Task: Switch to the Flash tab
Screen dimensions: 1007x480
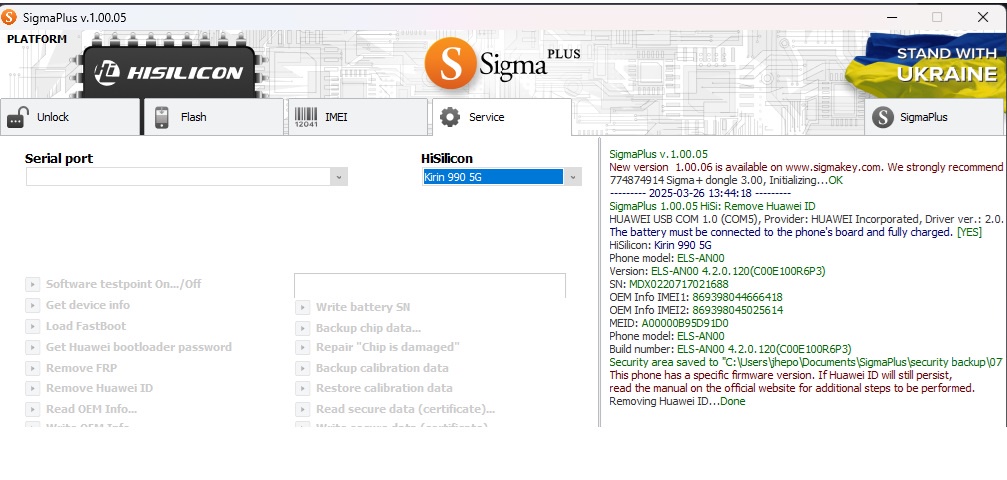Action: pyautogui.click(x=193, y=117)
